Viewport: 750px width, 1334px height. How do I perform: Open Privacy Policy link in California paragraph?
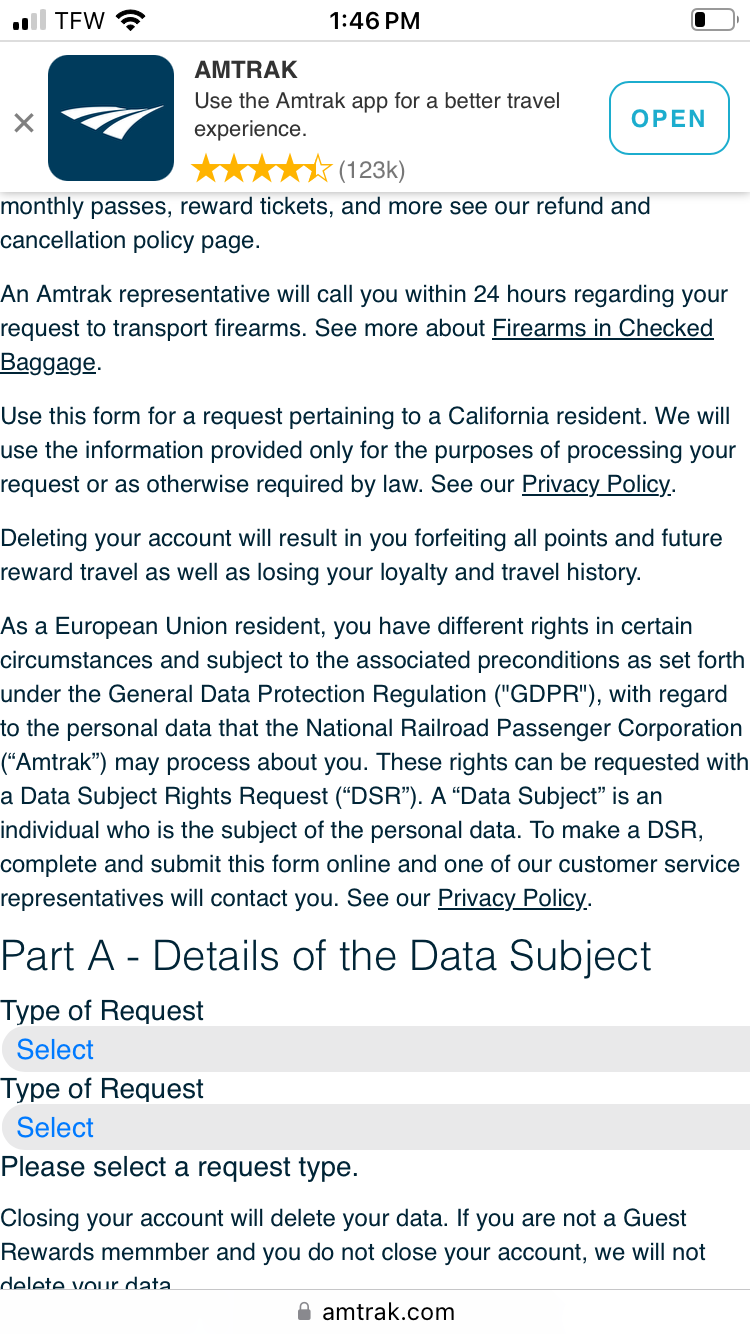pos(596,484)
